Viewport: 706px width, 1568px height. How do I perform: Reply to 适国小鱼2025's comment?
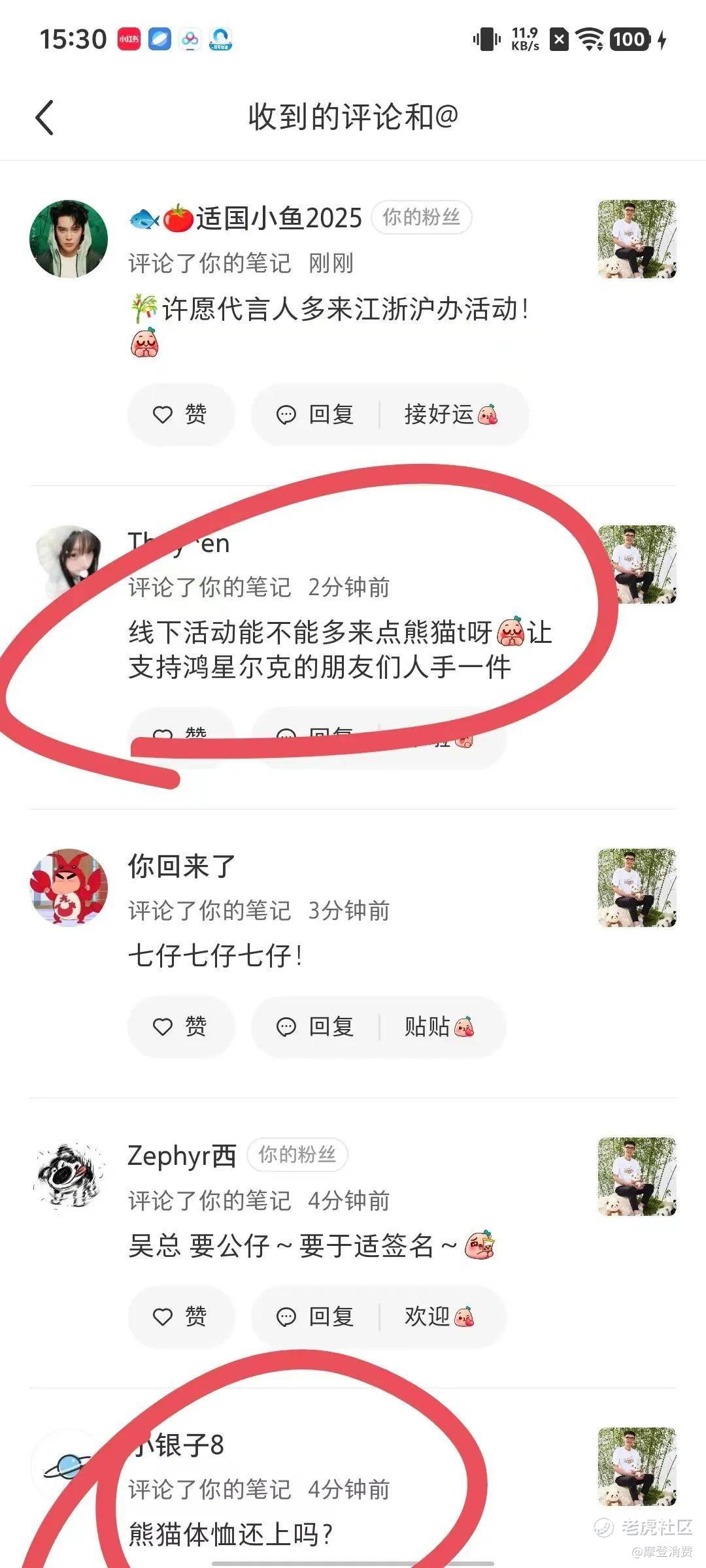[x=315, y=414]
